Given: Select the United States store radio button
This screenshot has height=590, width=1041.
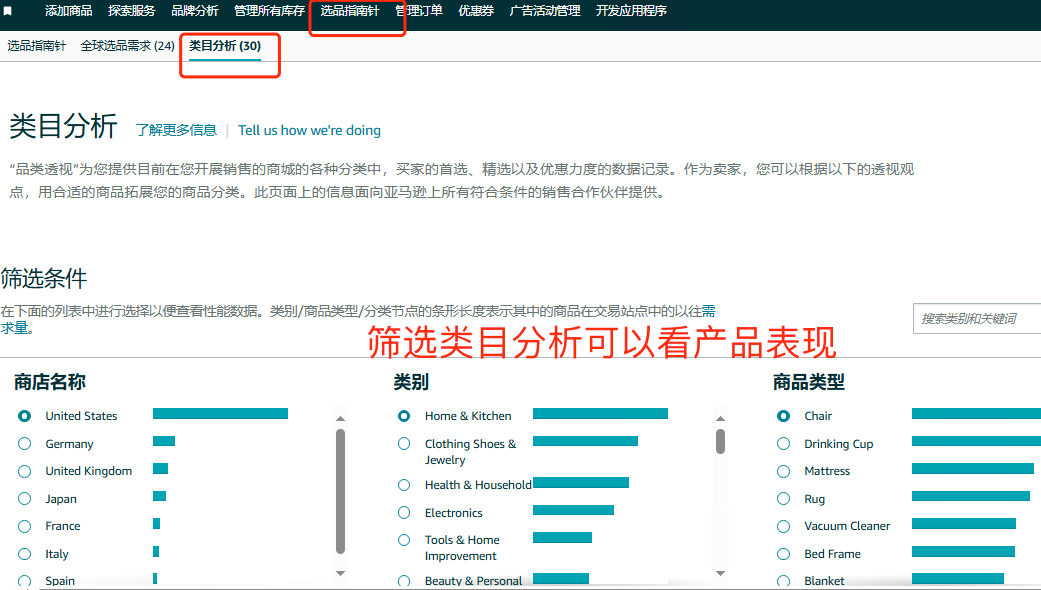Looking at the screenshot, I should coord(24,416).
